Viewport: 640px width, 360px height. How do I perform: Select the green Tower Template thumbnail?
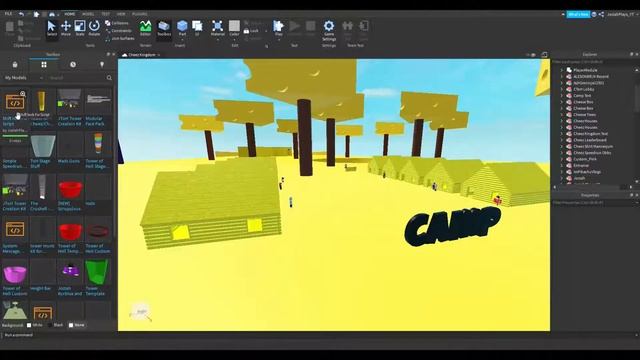coord(97,272)
